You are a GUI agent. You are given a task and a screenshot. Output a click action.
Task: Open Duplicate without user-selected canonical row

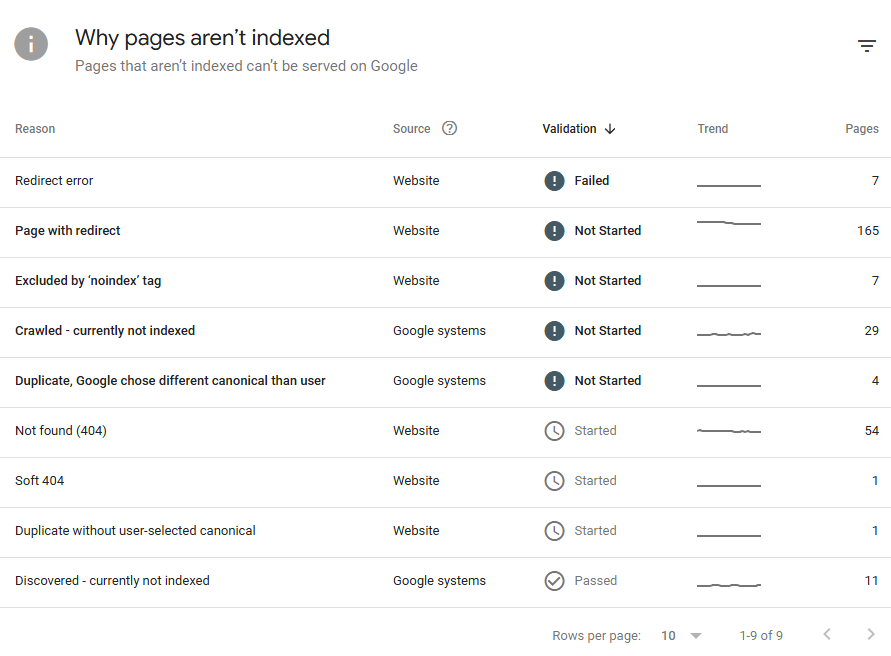(135, 531)
